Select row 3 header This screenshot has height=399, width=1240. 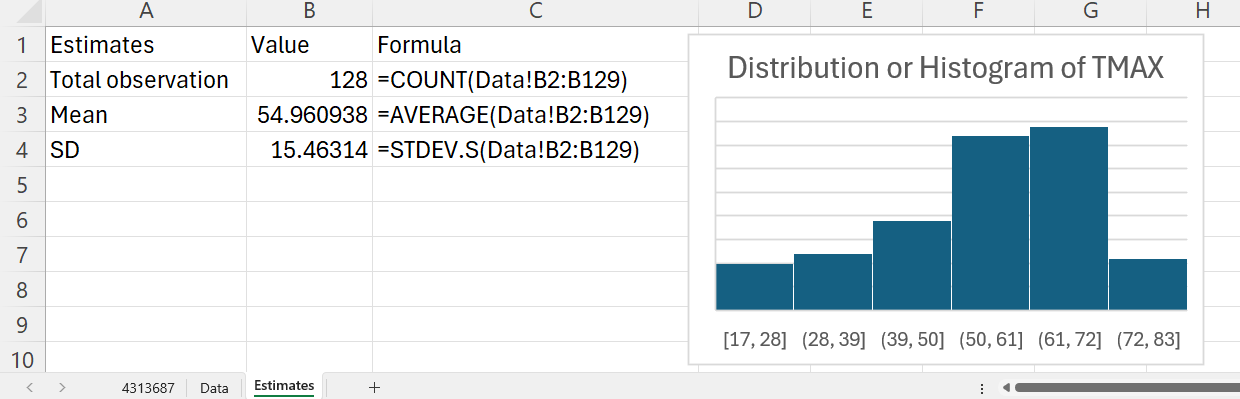(22, 115)
